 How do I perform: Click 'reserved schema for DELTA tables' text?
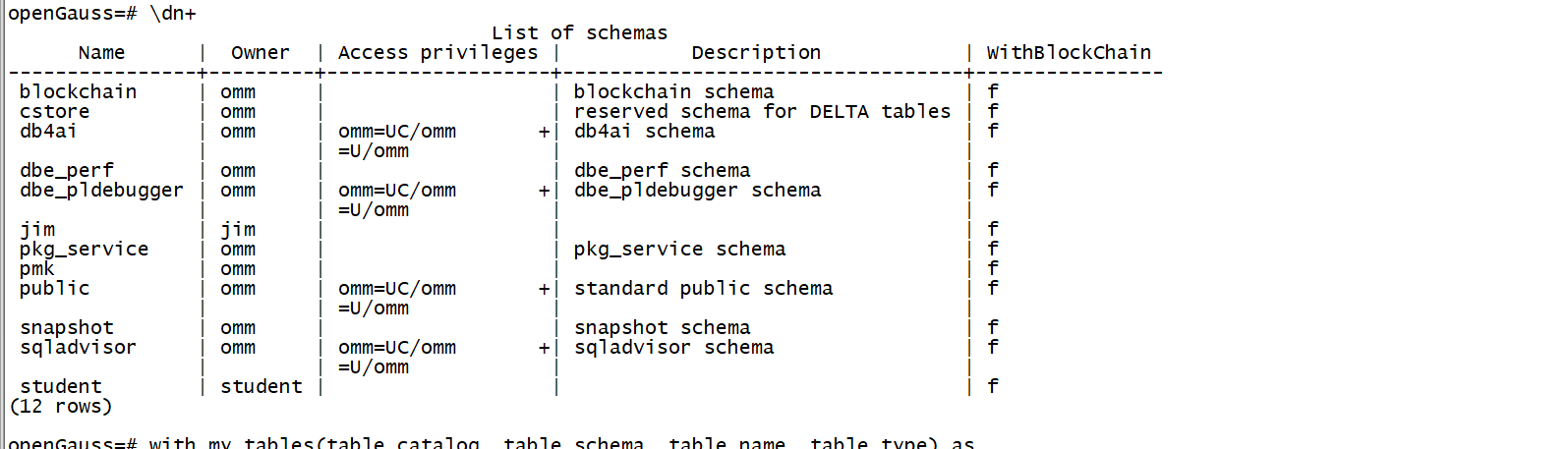pos(762,112)
